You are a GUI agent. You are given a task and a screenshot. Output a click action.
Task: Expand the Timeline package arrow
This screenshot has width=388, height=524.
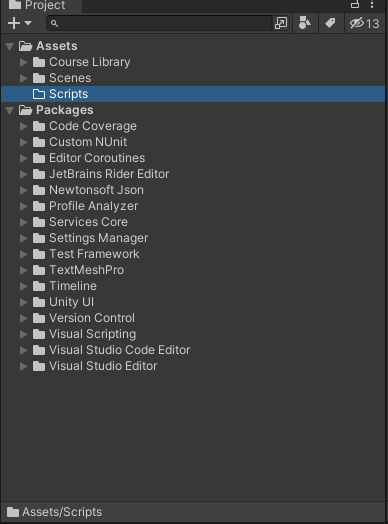(23, 286)
